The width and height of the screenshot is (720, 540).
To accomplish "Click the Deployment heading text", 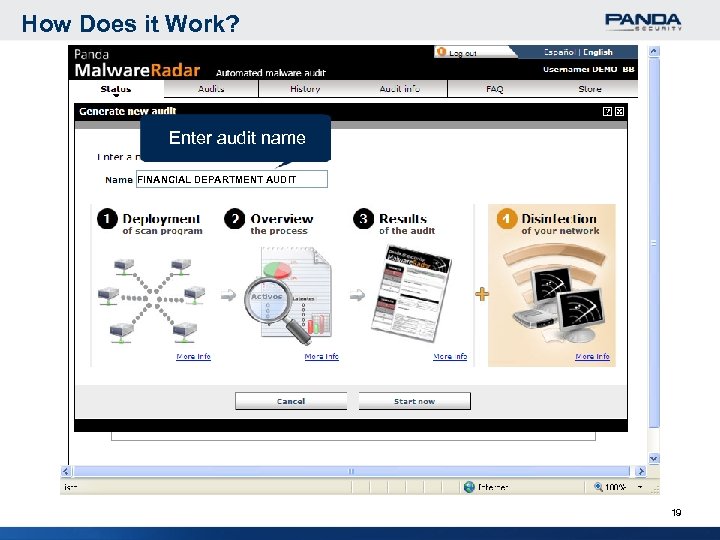I will [161, 219].
